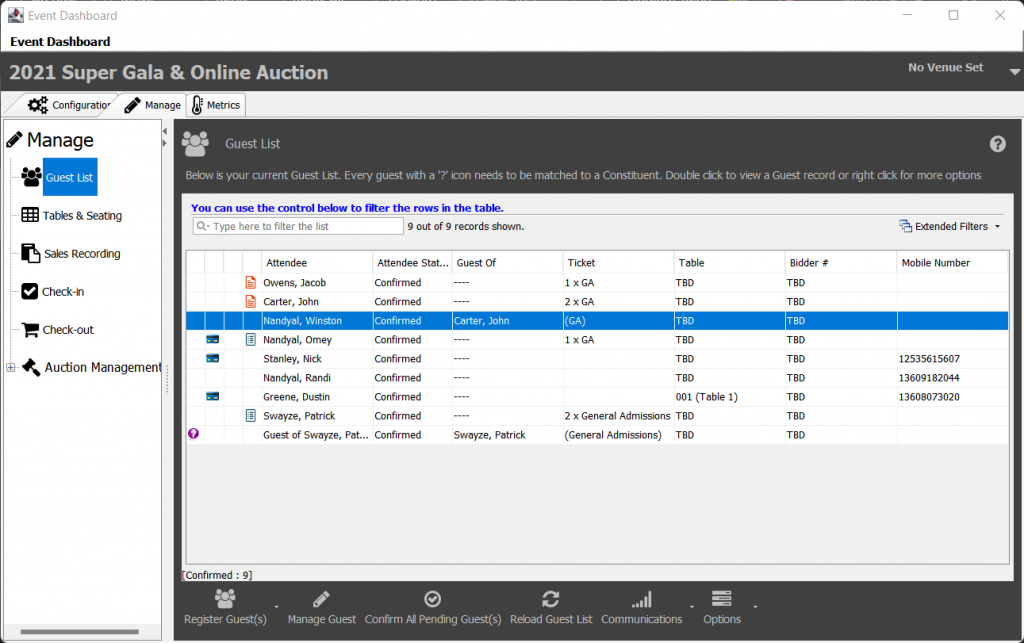Viewport: 1024px width, 643px height.
Task: Sort by the Table column header
Action: tap(729, 262)
